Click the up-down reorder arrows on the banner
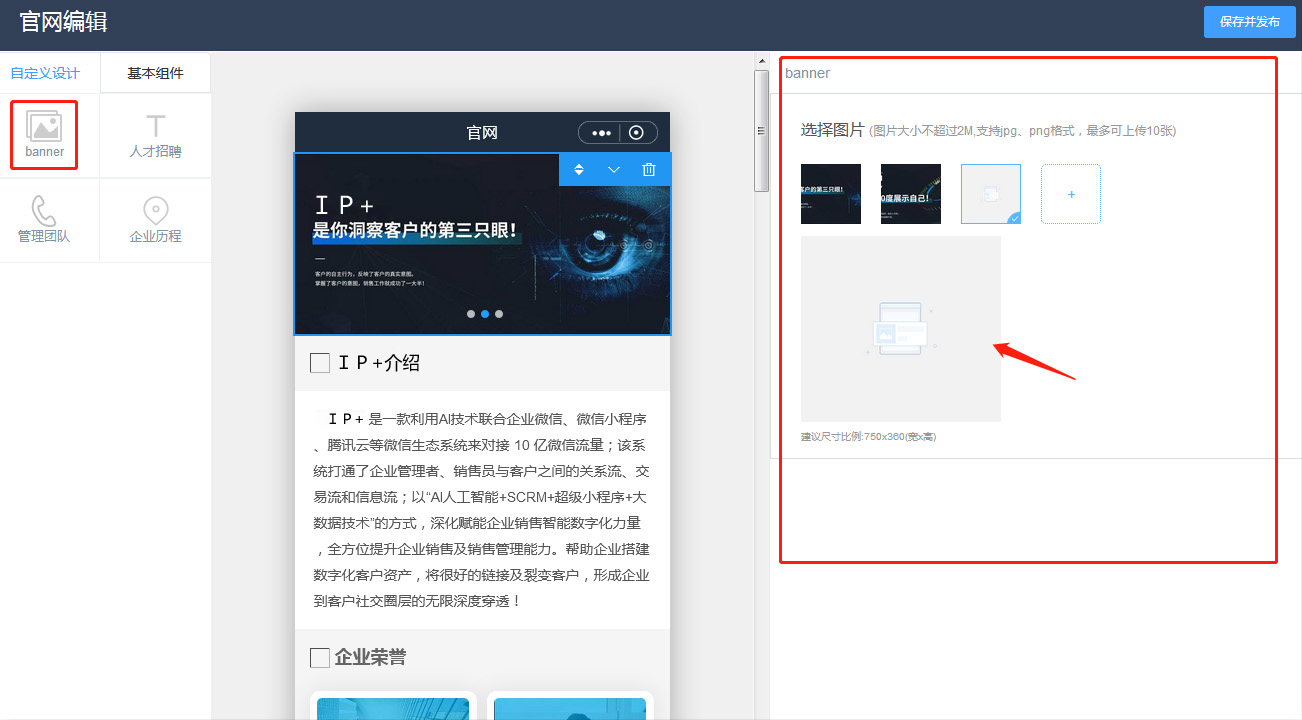 [578, 170]
